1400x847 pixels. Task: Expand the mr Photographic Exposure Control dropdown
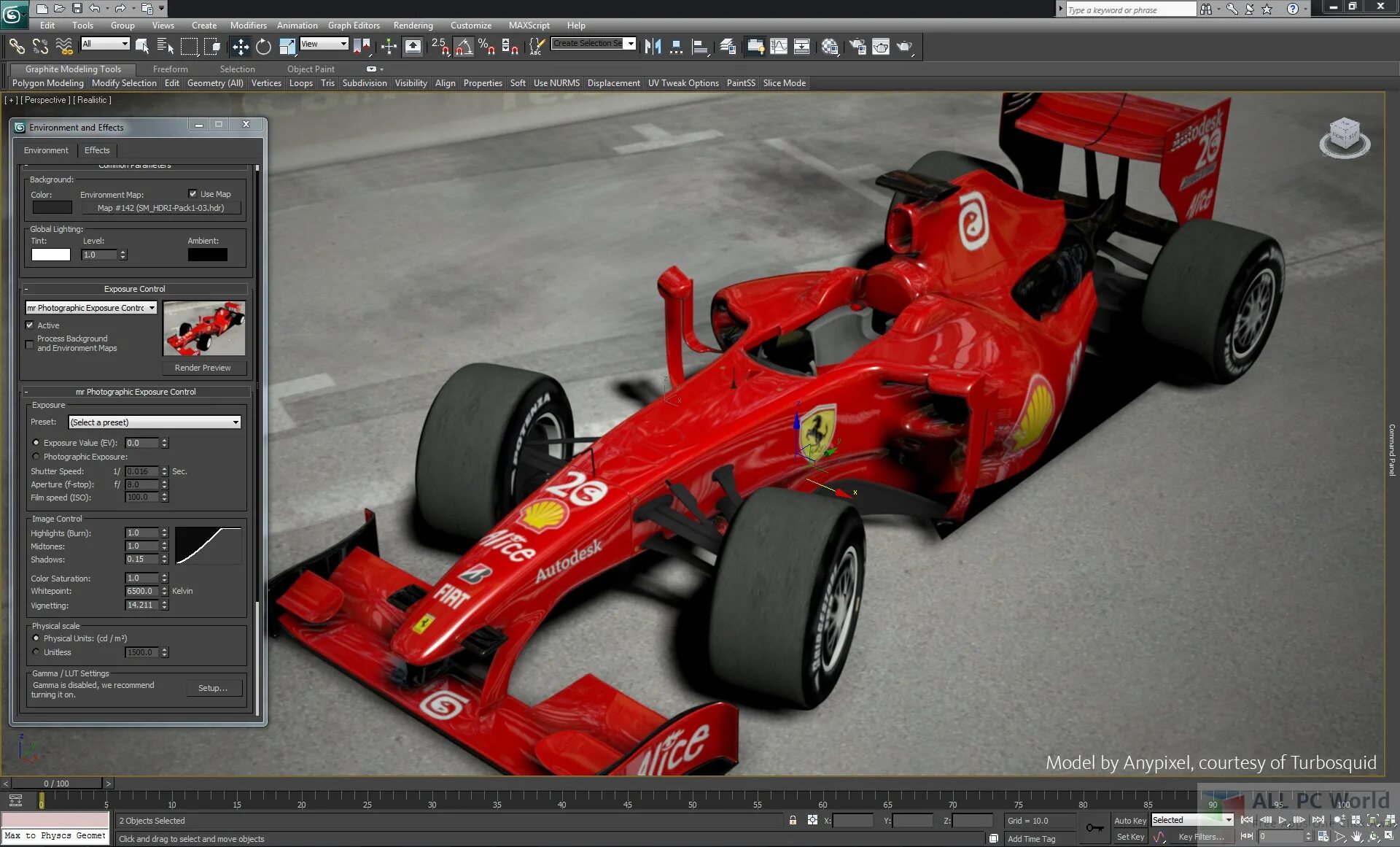pos(152,308)
